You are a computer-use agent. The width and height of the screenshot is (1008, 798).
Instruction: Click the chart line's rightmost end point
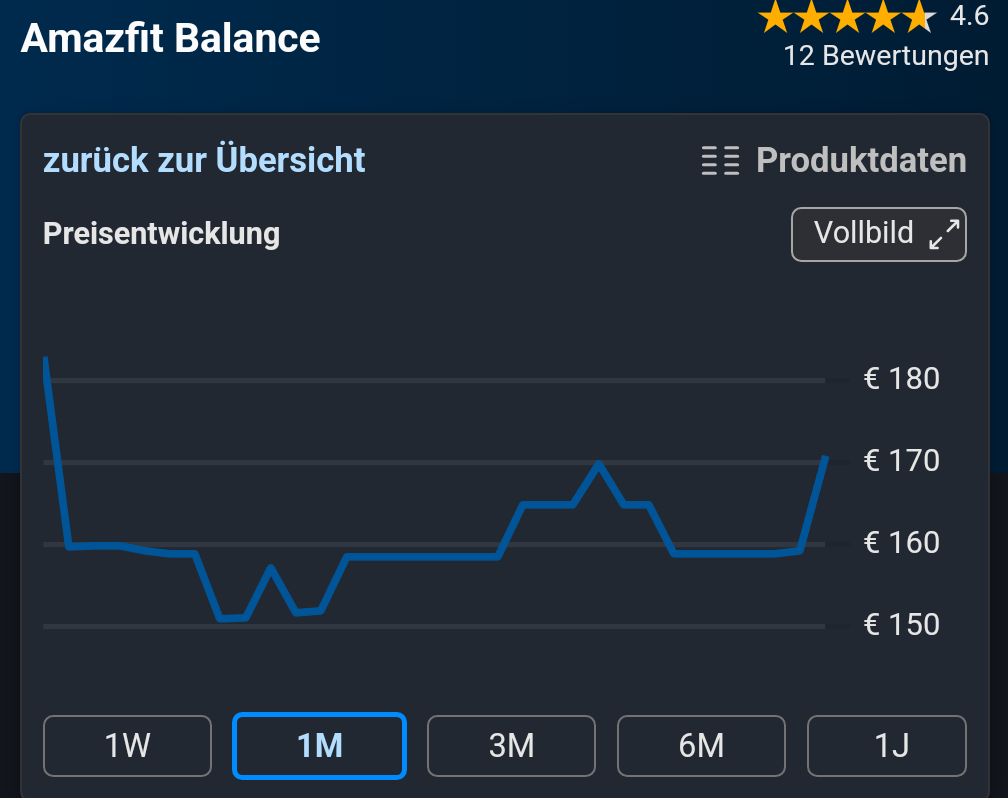825,457
